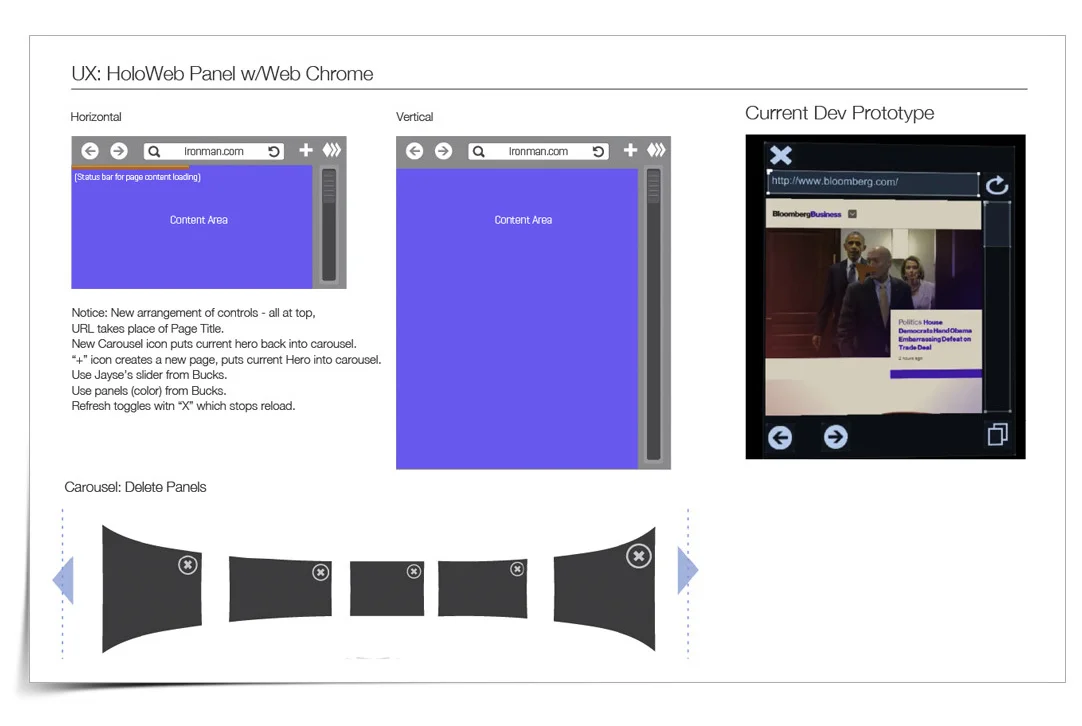
Task: Click search magnifier in Vertical panel URL bar
Action: 479,151
